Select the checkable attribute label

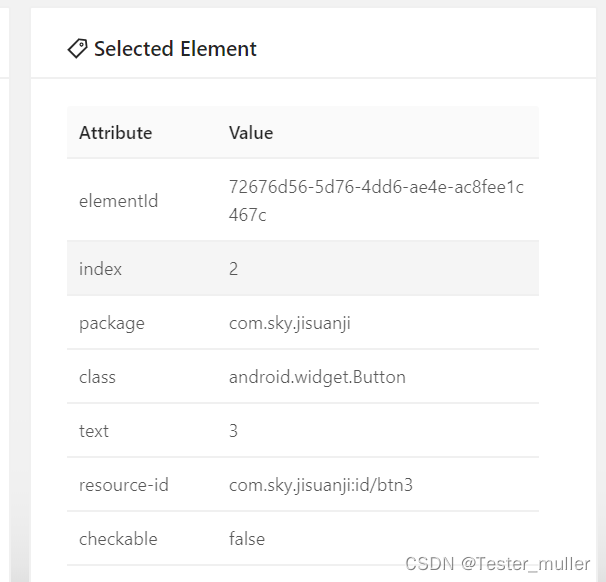coord(118,539)
